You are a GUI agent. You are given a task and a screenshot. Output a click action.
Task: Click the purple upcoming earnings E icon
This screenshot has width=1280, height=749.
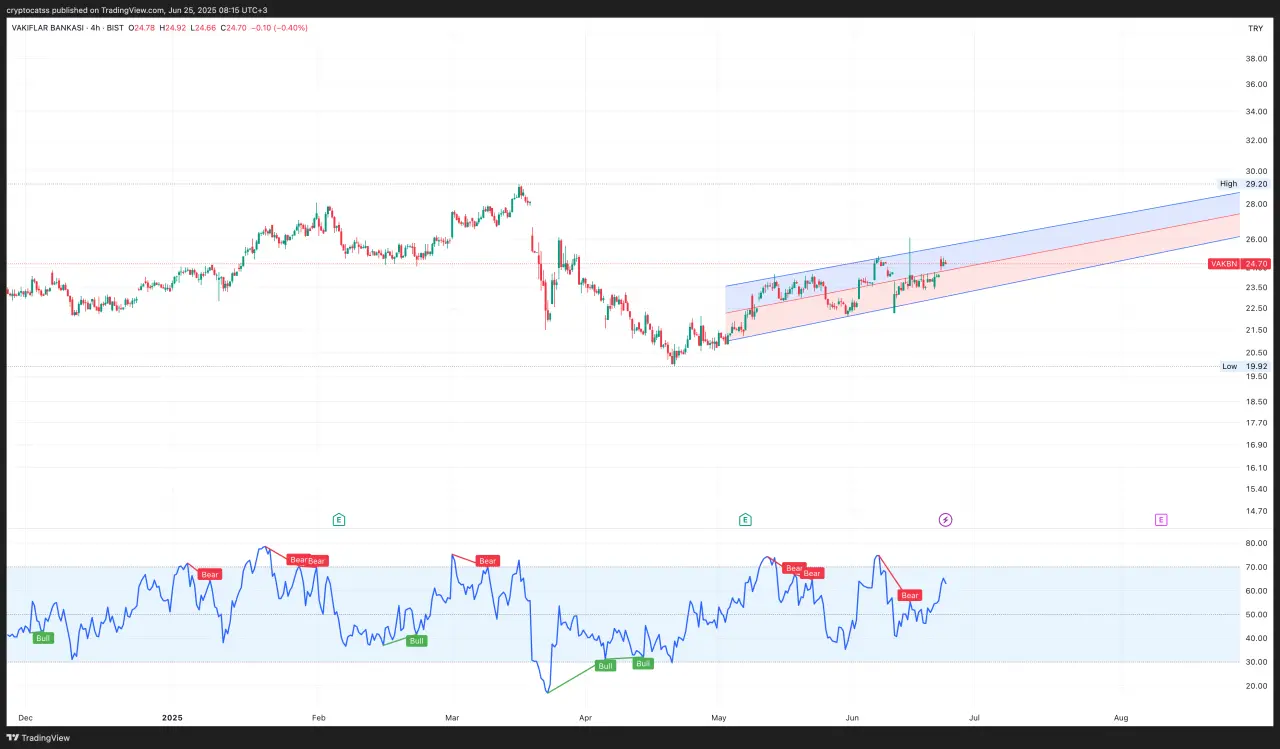(x=1160, y=519)
